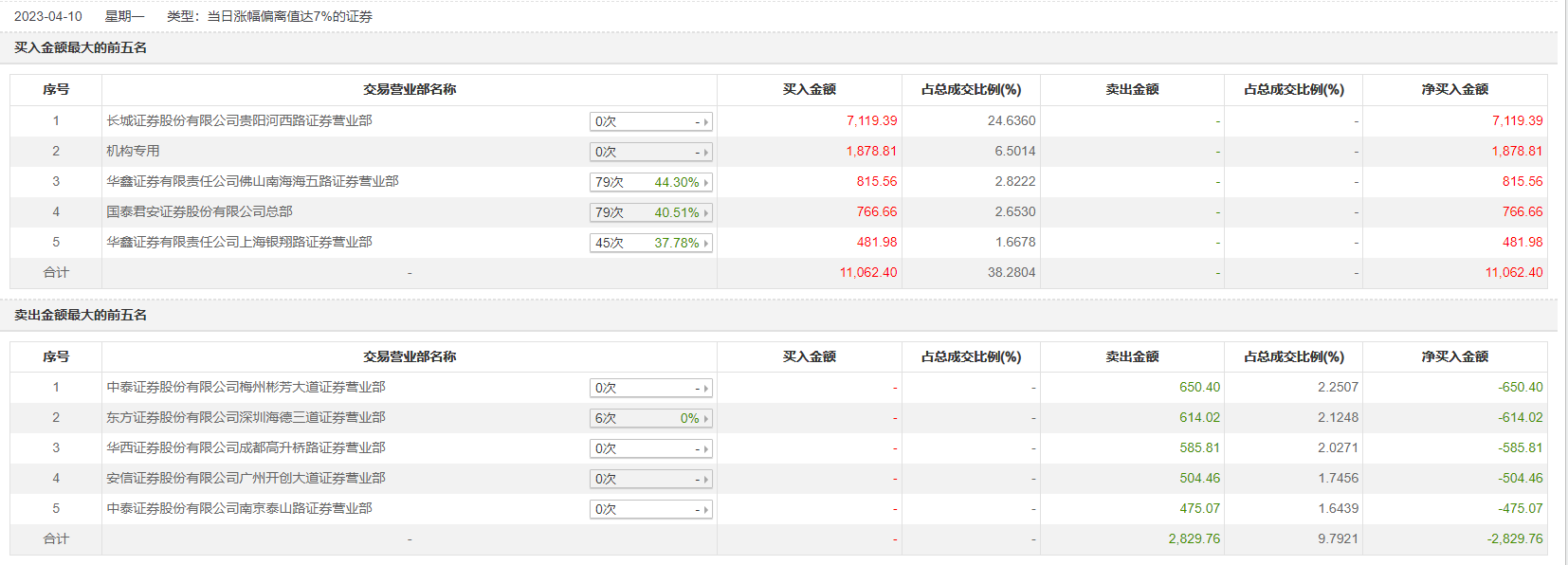Viewport: 1568px width, 565px height.
Task: Open 长城证券股份有限公司贵阳河西路证券营业部 link
Action: (239, 120)
